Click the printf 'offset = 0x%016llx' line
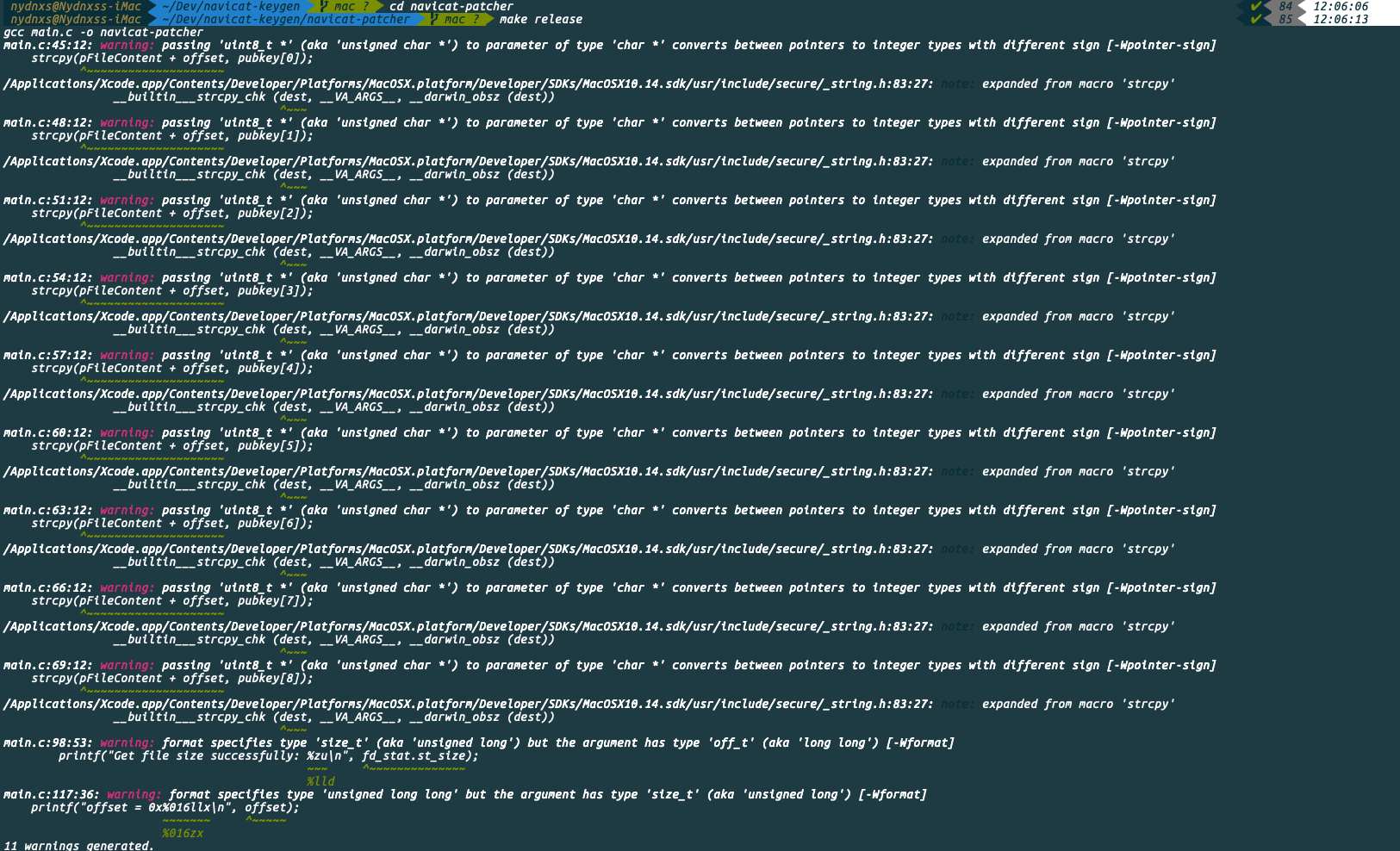This screenshot has width=1400, height=851. tap(165, 807)
